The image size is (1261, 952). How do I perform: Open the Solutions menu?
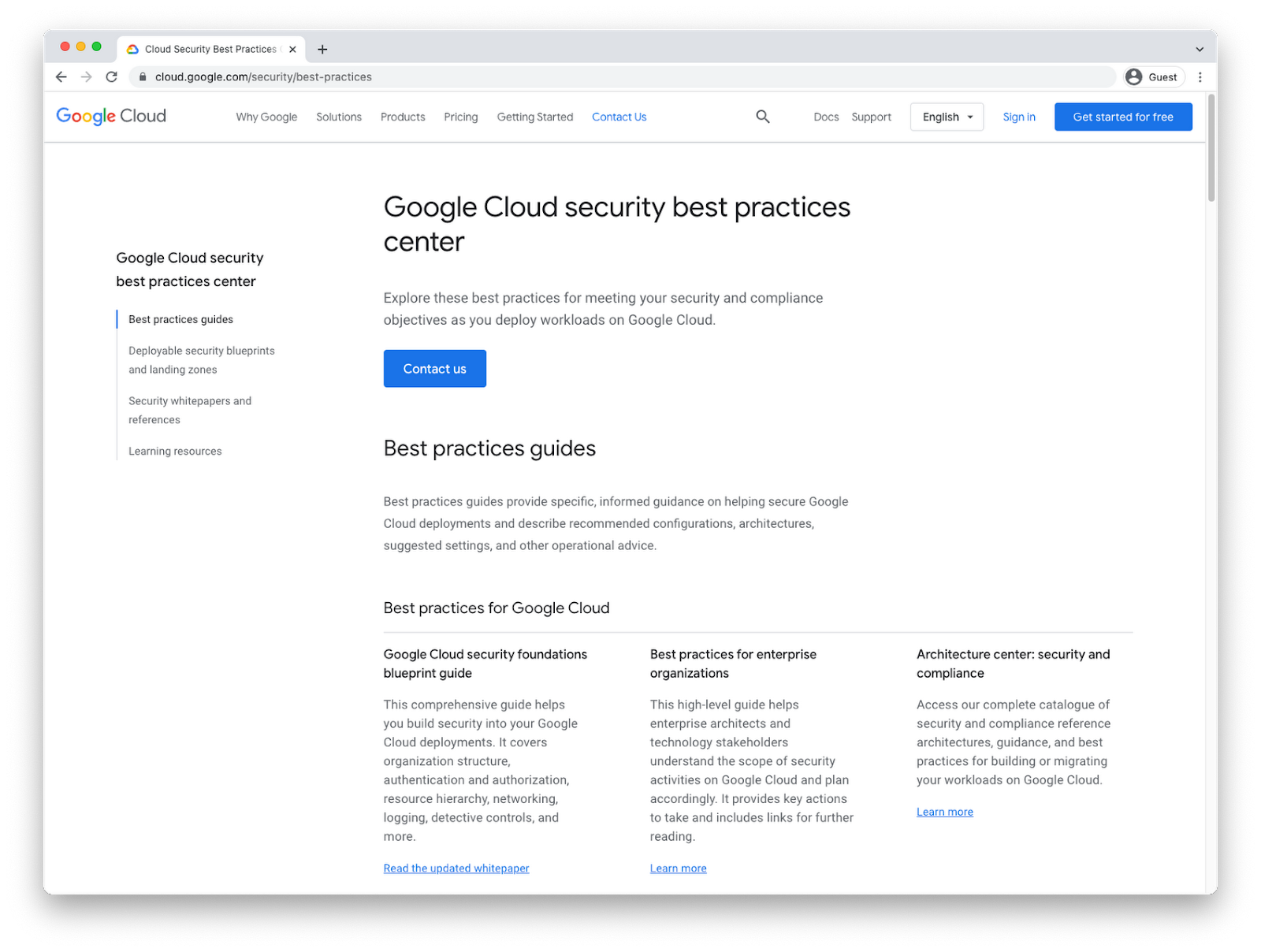(339, 117)
